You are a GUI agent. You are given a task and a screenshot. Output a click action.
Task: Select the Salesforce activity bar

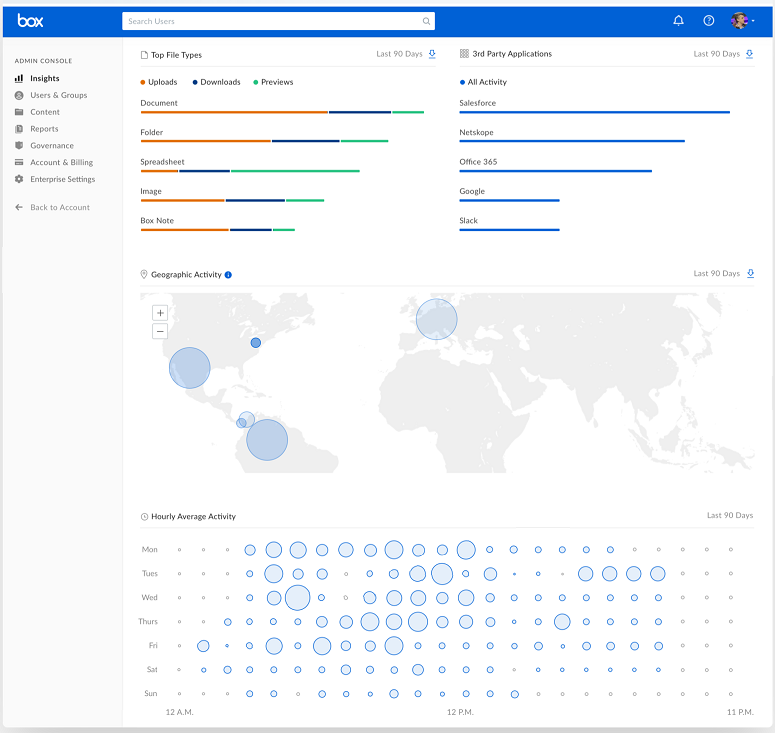pos(595,112)
